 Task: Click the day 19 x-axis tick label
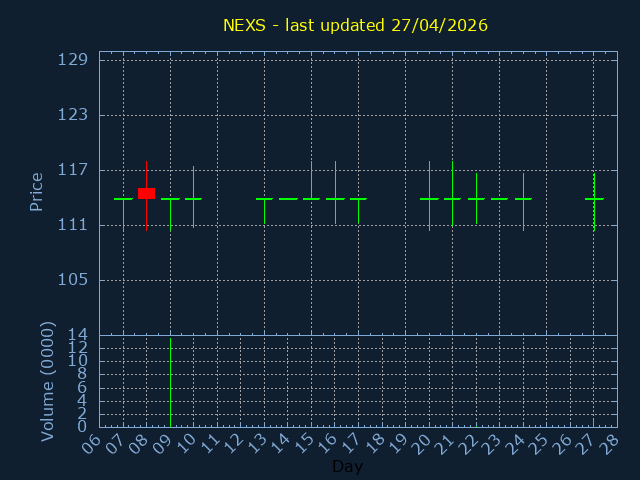pyautogui.click(x=398, y=443)
